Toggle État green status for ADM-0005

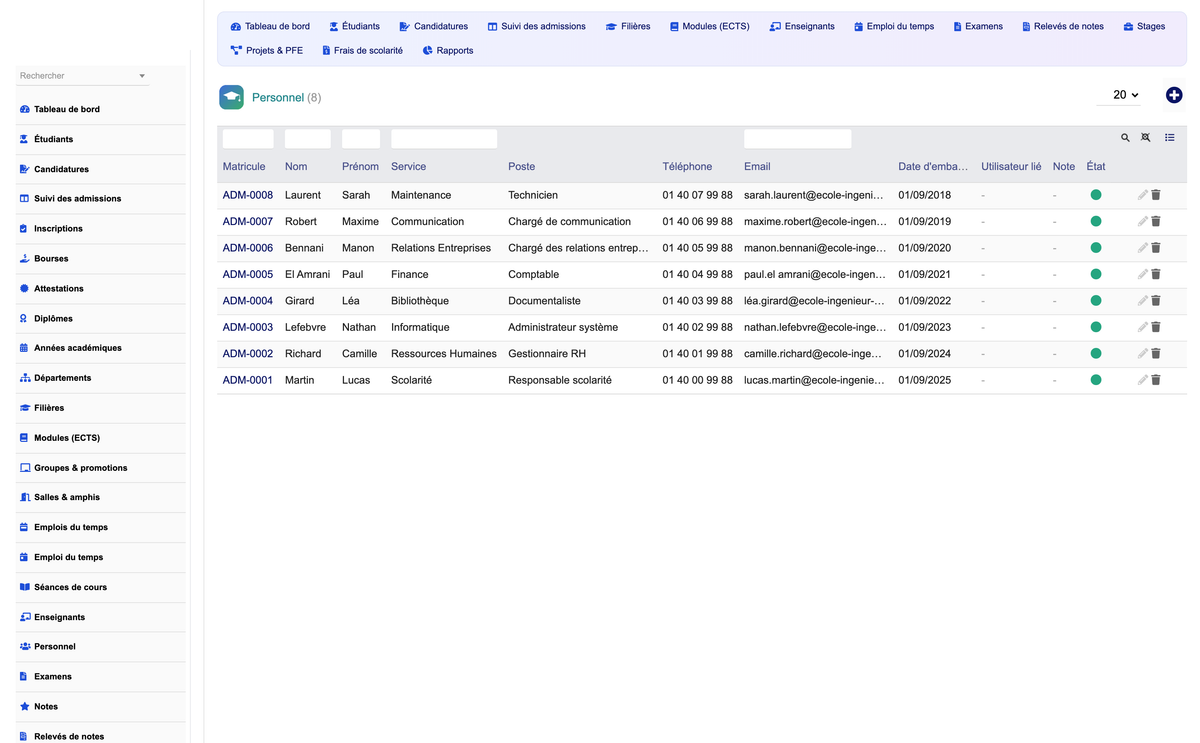tap(1096, 274)
